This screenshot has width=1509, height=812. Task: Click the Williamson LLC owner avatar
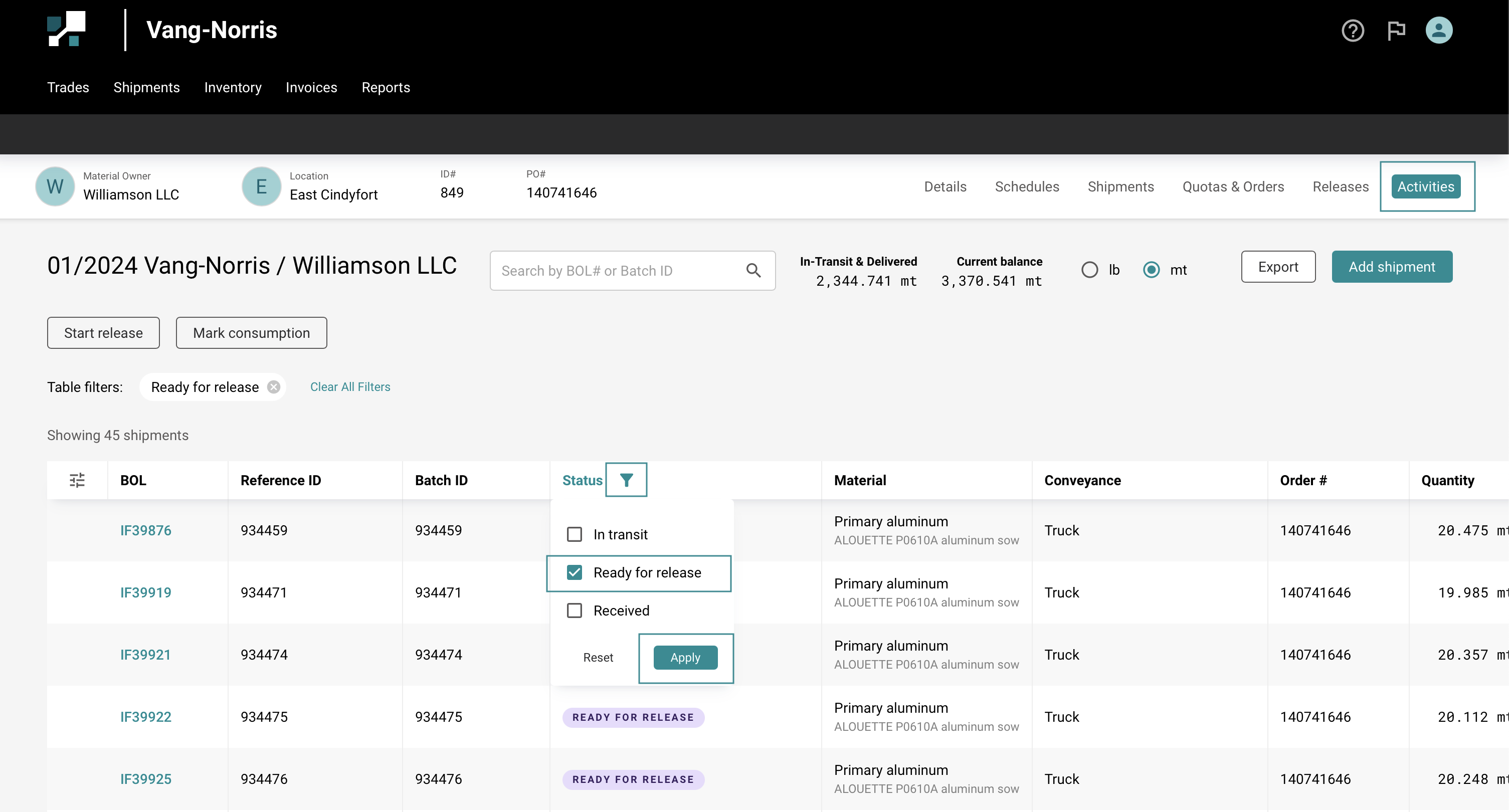pyautogui.click(x=55, y=186)
